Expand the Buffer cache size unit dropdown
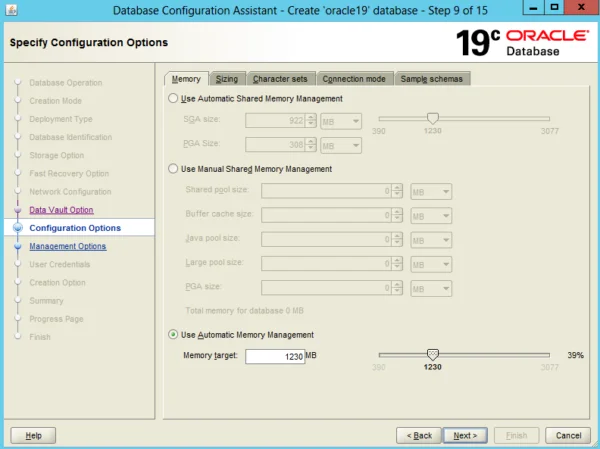This screenshot has width=600, height=449. coord(431,216)
